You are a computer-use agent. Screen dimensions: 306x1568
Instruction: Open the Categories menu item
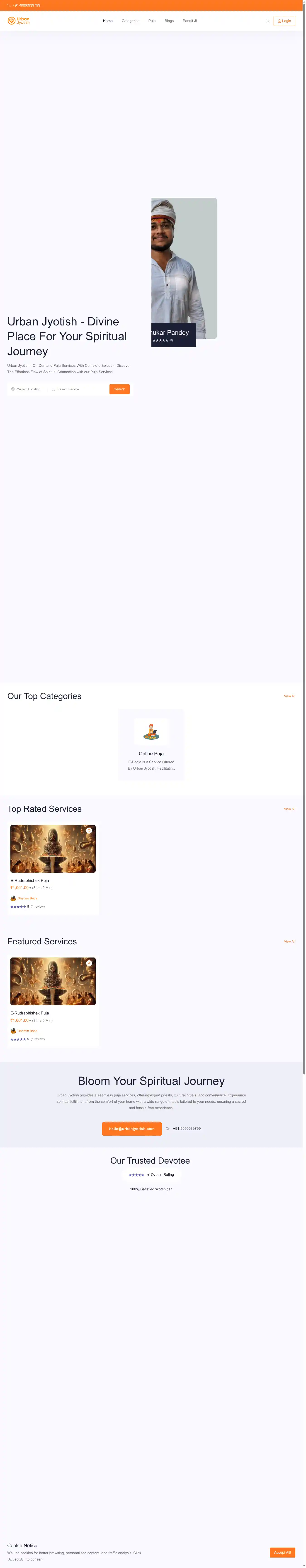pyautogui.click(x=130, y=21)
